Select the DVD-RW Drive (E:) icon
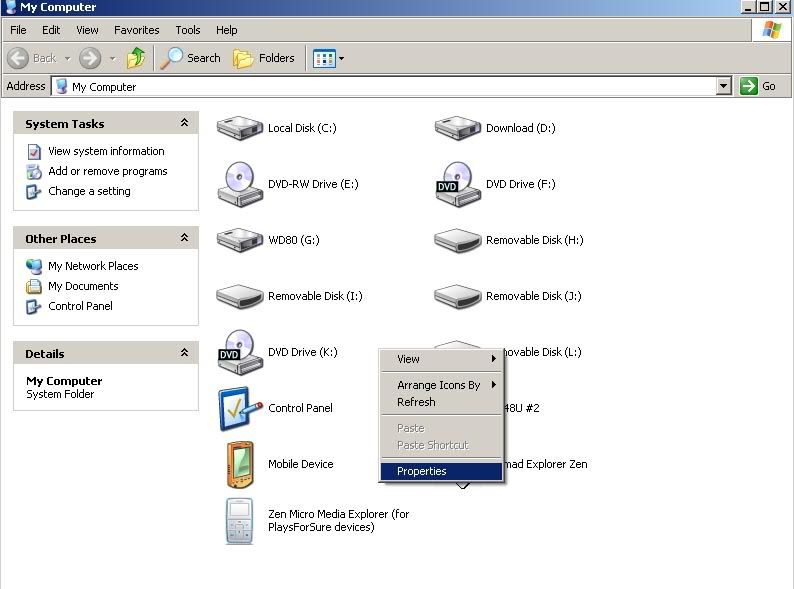This screenshot has width=794, height=589. tap(240, 184)
